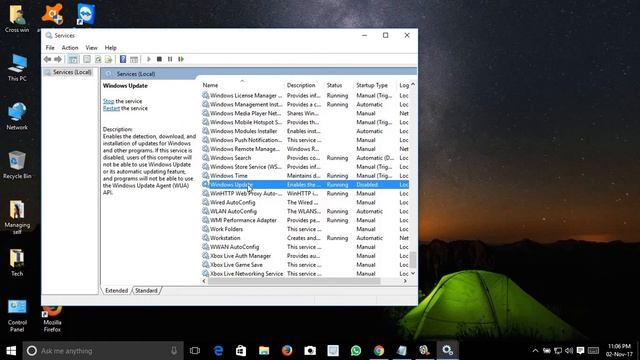Viewport: 640px width, 360px height.
Task: Select the Windows Time service row
Action: [305, 176]
